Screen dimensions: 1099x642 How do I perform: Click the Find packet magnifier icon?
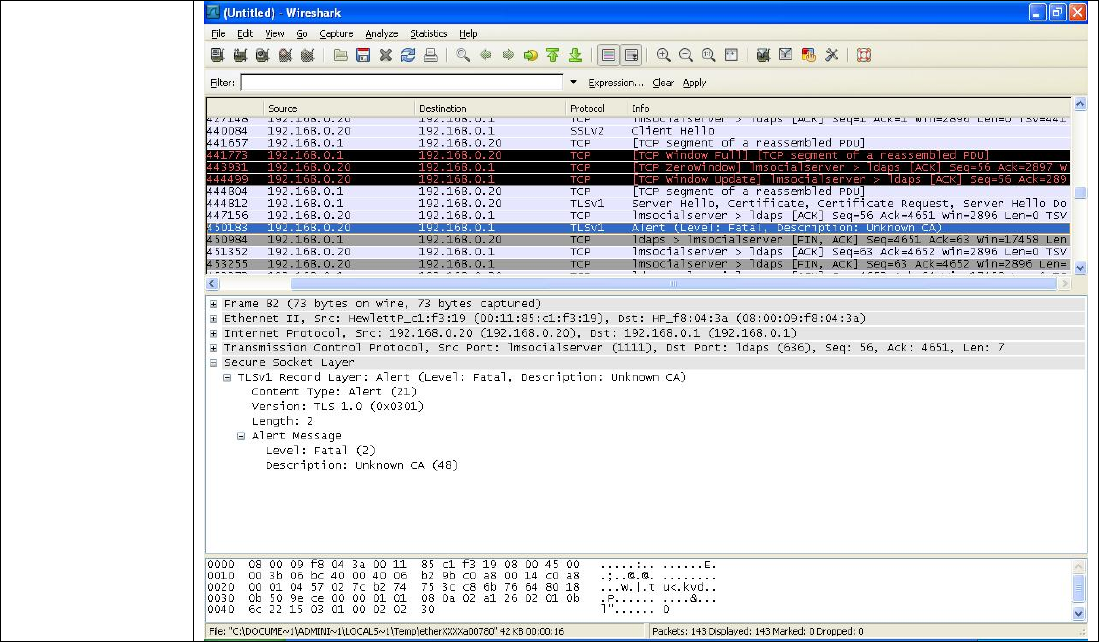click(x=463, y=56)
